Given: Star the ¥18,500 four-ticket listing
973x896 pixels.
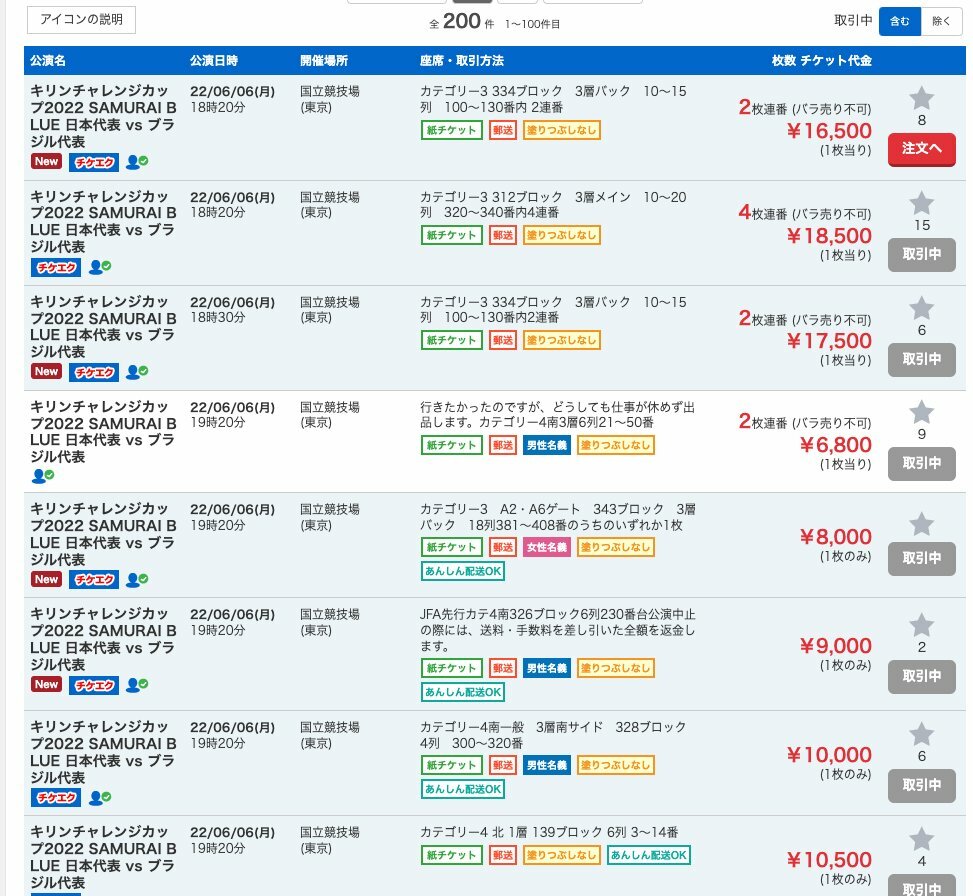Looking at the screenshot, I should (921, 203).
